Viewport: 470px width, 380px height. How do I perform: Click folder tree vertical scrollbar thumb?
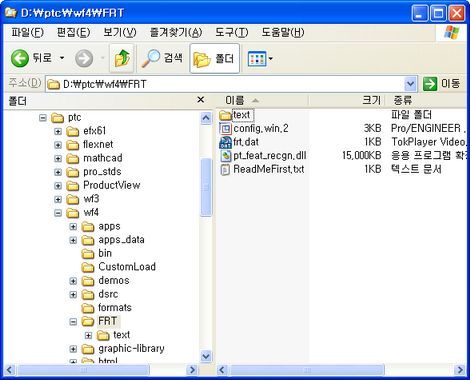206,187
